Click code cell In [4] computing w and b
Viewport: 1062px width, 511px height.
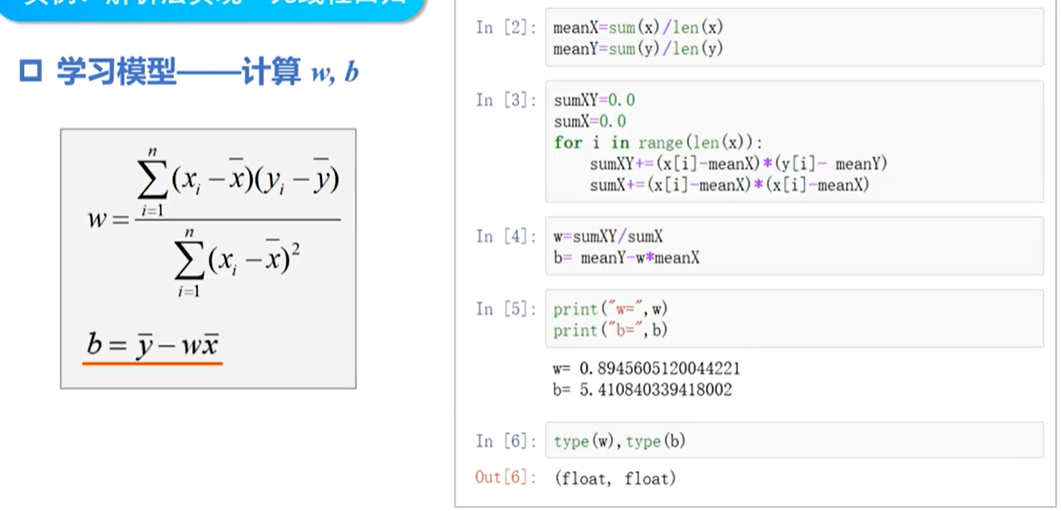point(794,246)
